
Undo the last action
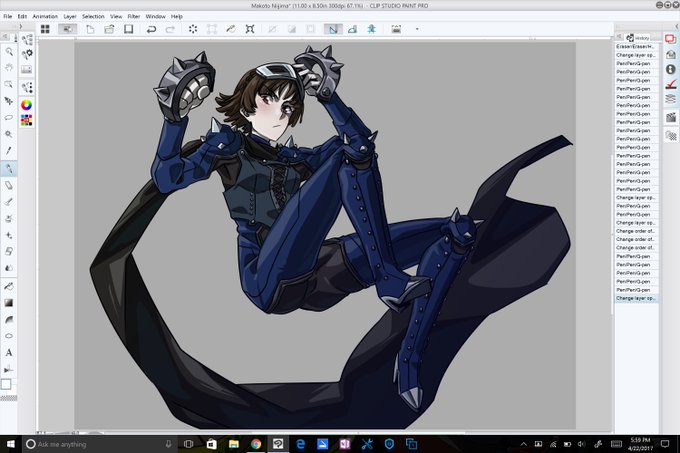[x=151, y=29]
